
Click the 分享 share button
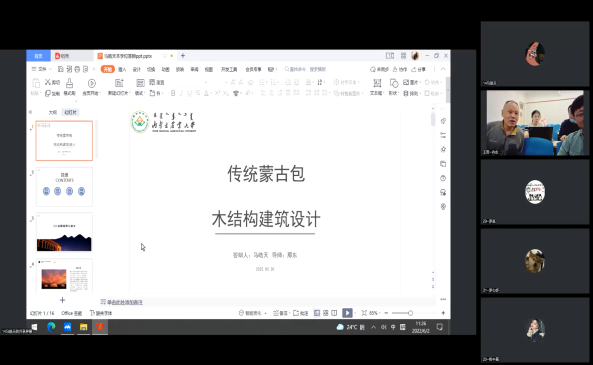419,69
